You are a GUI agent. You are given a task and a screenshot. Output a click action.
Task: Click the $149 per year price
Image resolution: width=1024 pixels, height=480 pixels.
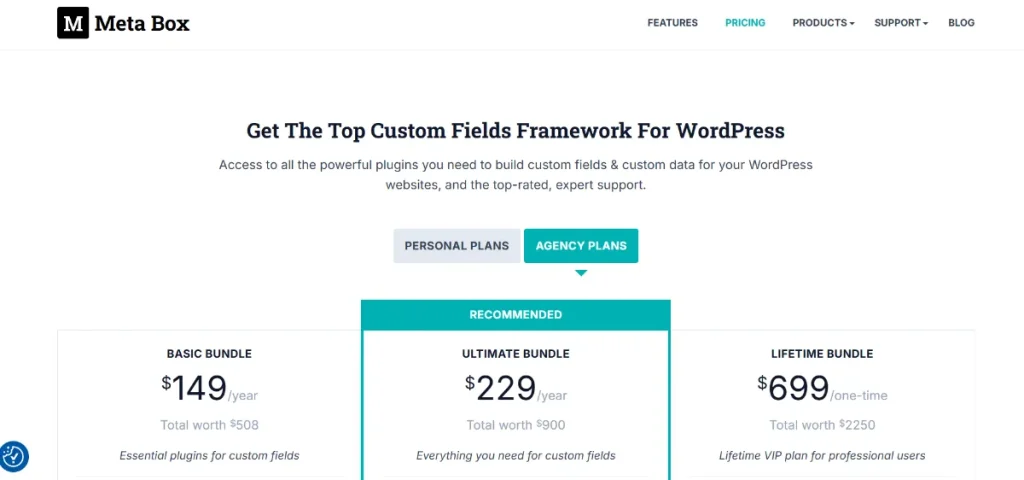[209, 388]
